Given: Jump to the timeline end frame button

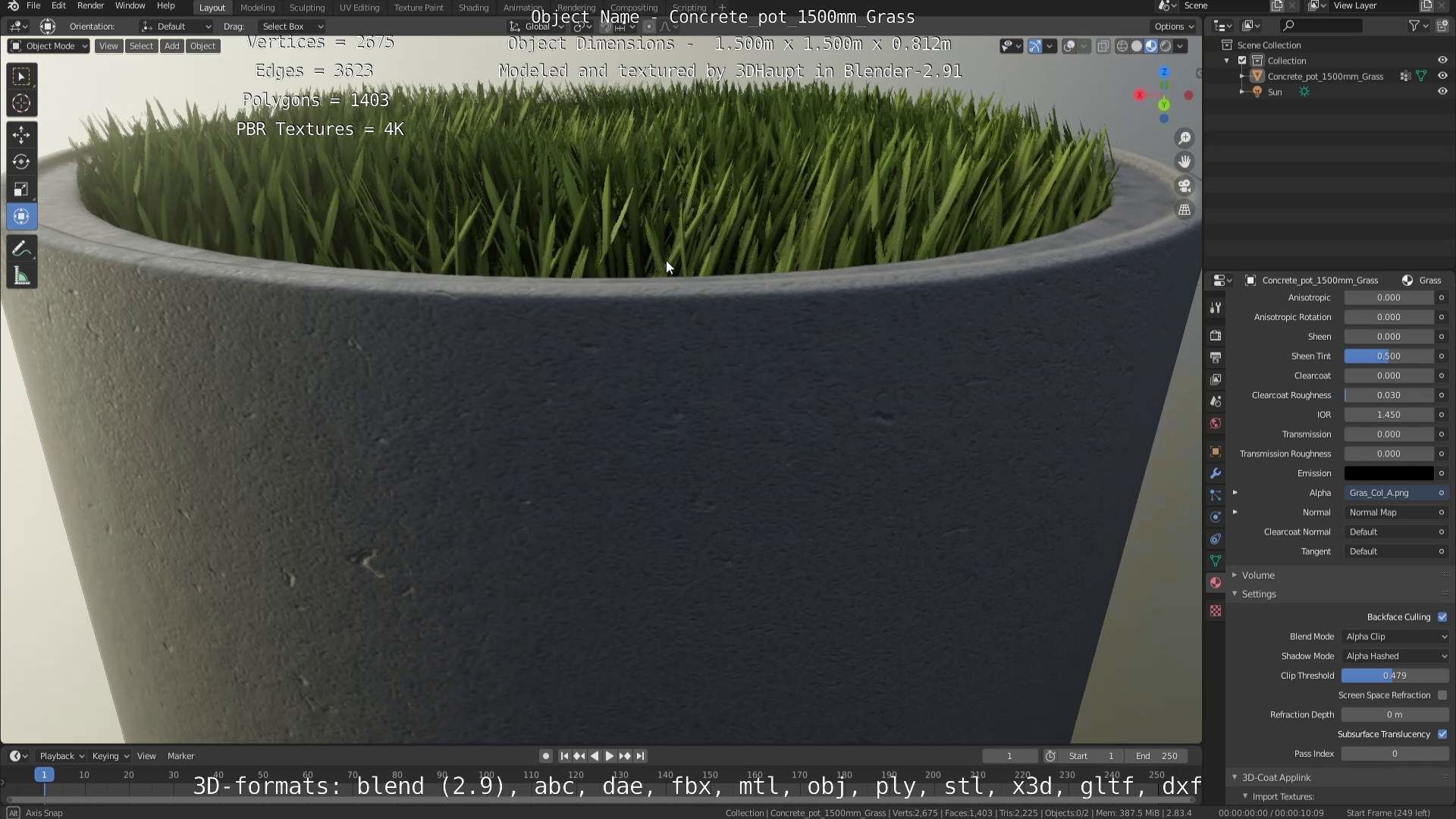Looking at the screenshot, I should [x=641, y=756].
